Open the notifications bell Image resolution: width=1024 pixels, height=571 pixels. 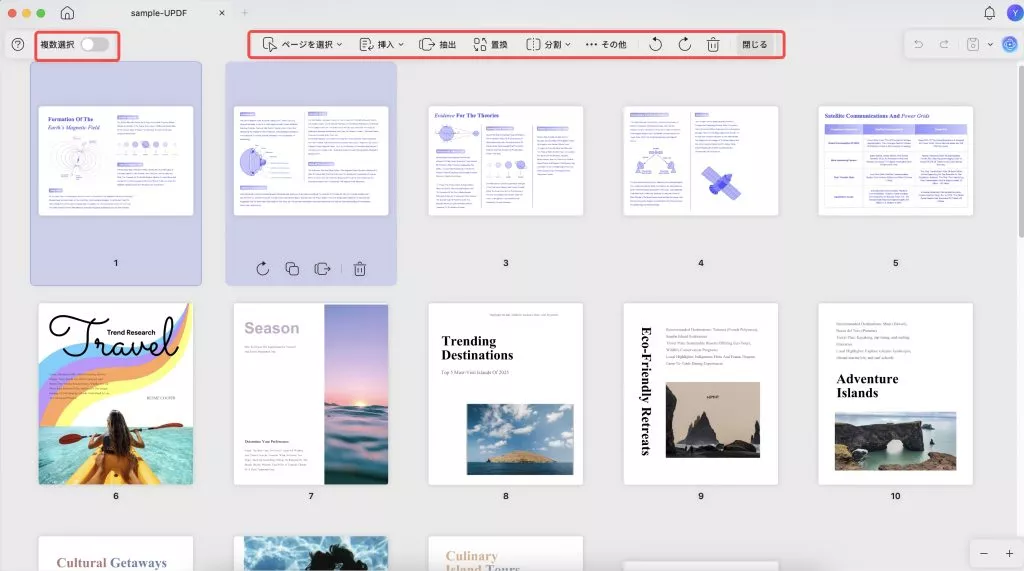pos(989,13)
